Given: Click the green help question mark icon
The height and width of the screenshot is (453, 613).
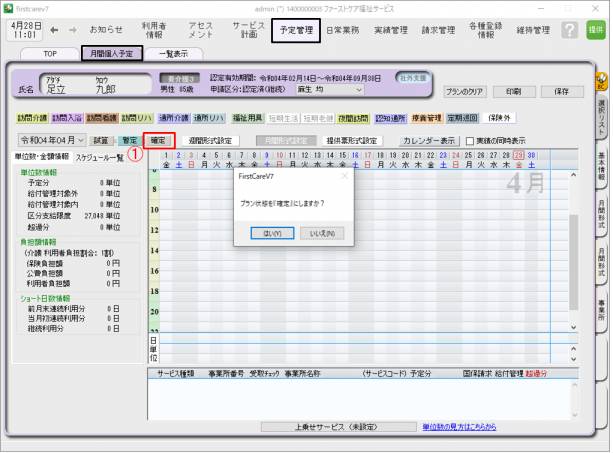Looking at the screenshot, I should point(569,31).
